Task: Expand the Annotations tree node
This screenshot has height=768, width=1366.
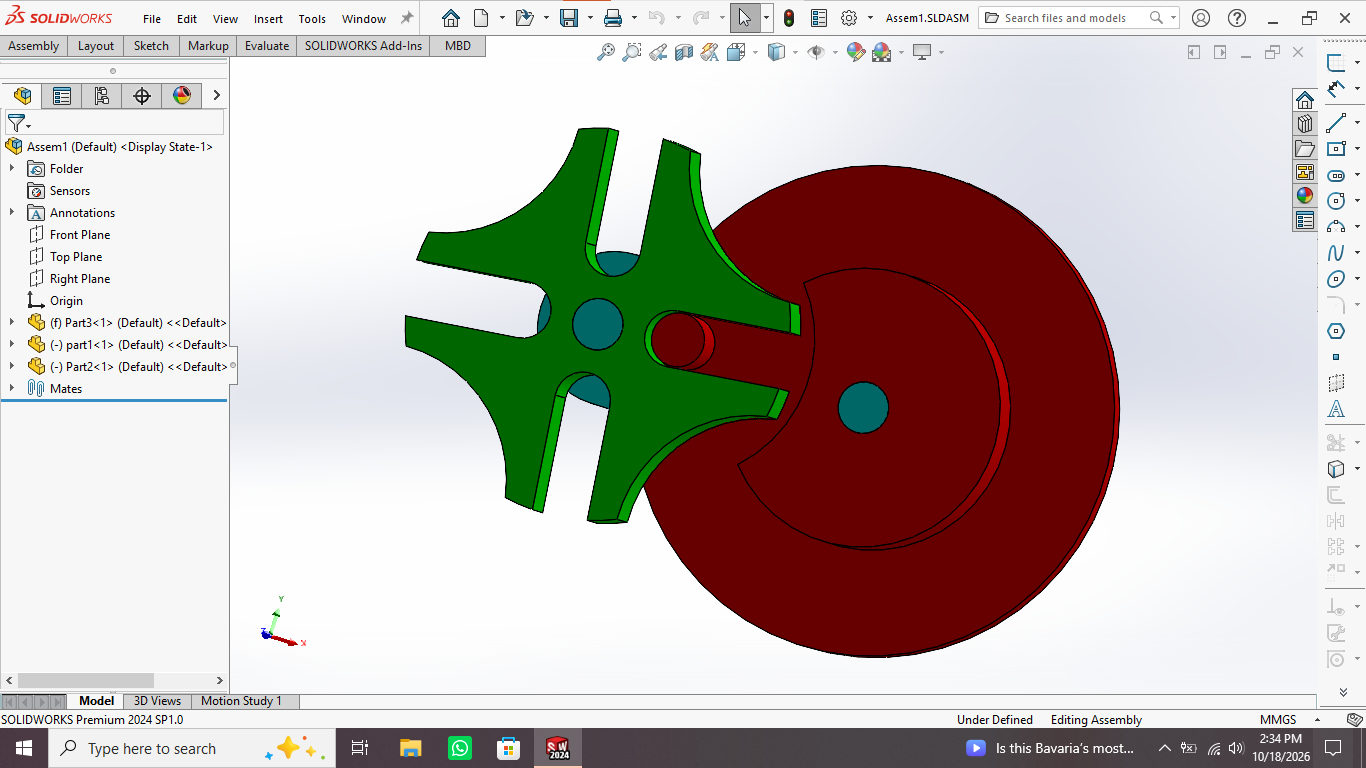Action: [12, 212]
